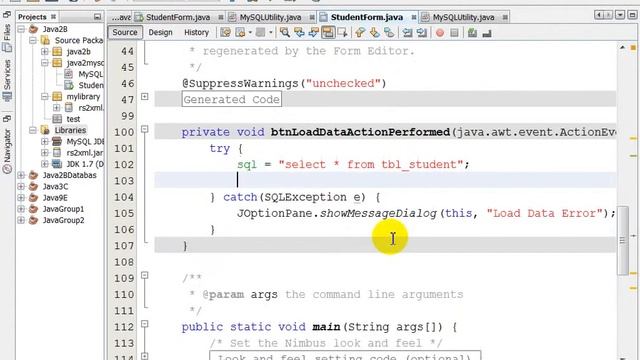Maximize the editor window icon
This screenshot has height=360, width=640.
pos(632,15)
